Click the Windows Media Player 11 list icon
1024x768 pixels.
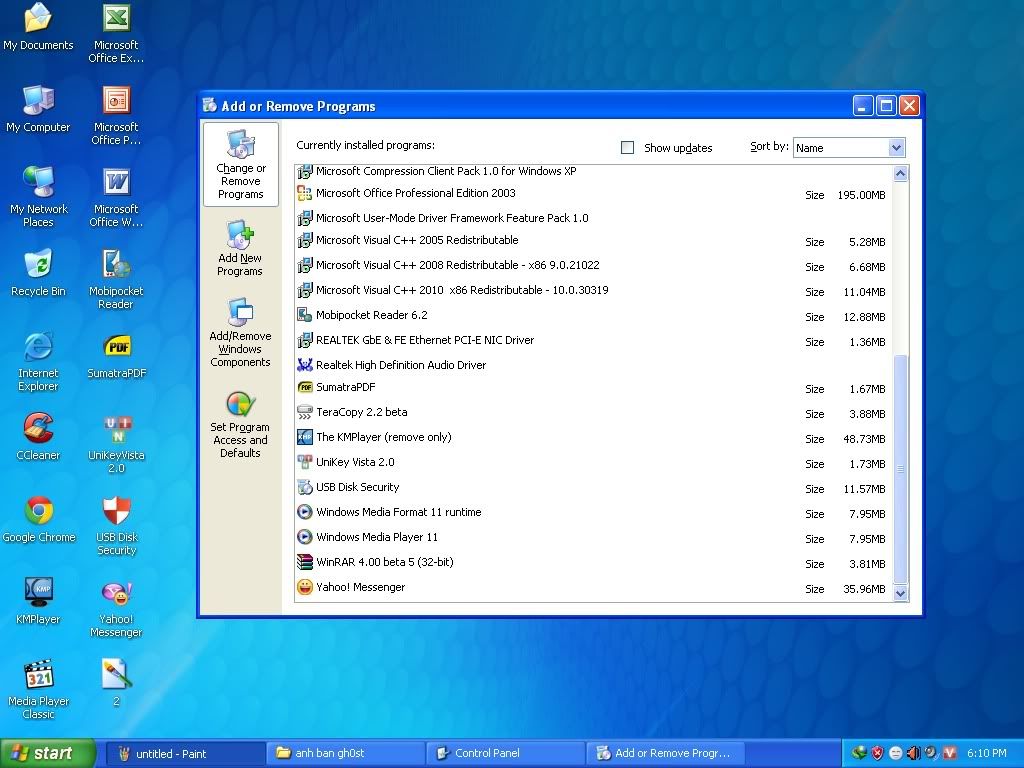[305, 537]
